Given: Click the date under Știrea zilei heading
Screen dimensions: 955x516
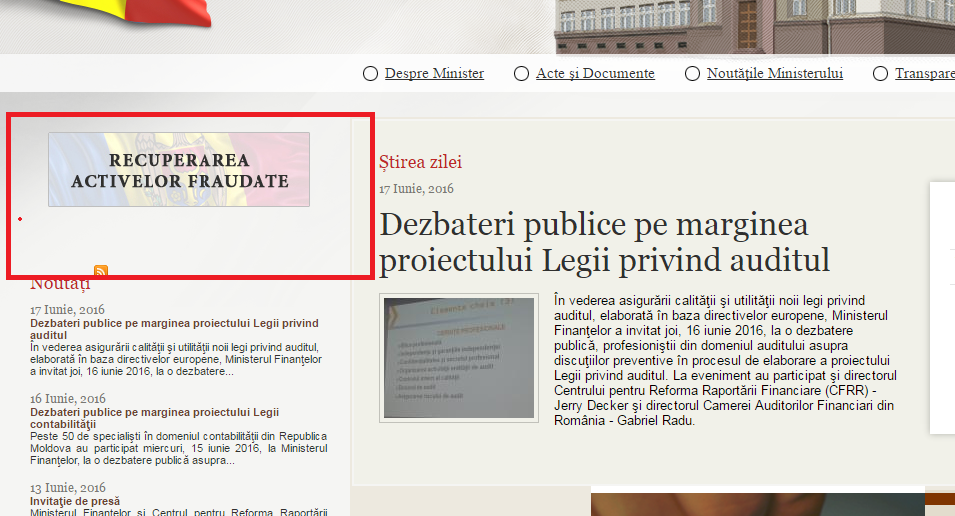Looking at the screenshot, I should 416,189.
